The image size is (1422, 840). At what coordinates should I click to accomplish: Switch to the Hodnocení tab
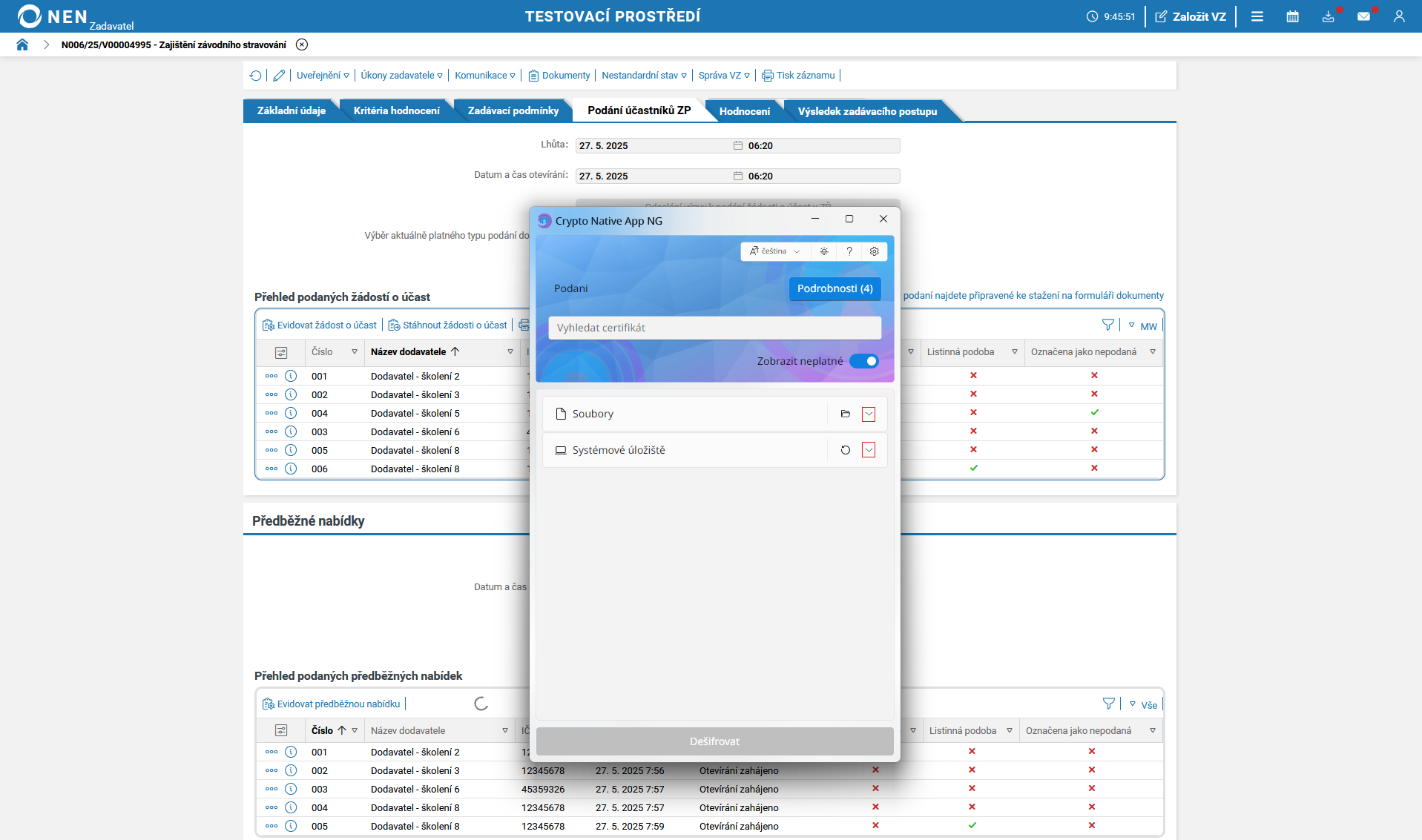pyautogui.click(x=744, y=111)
